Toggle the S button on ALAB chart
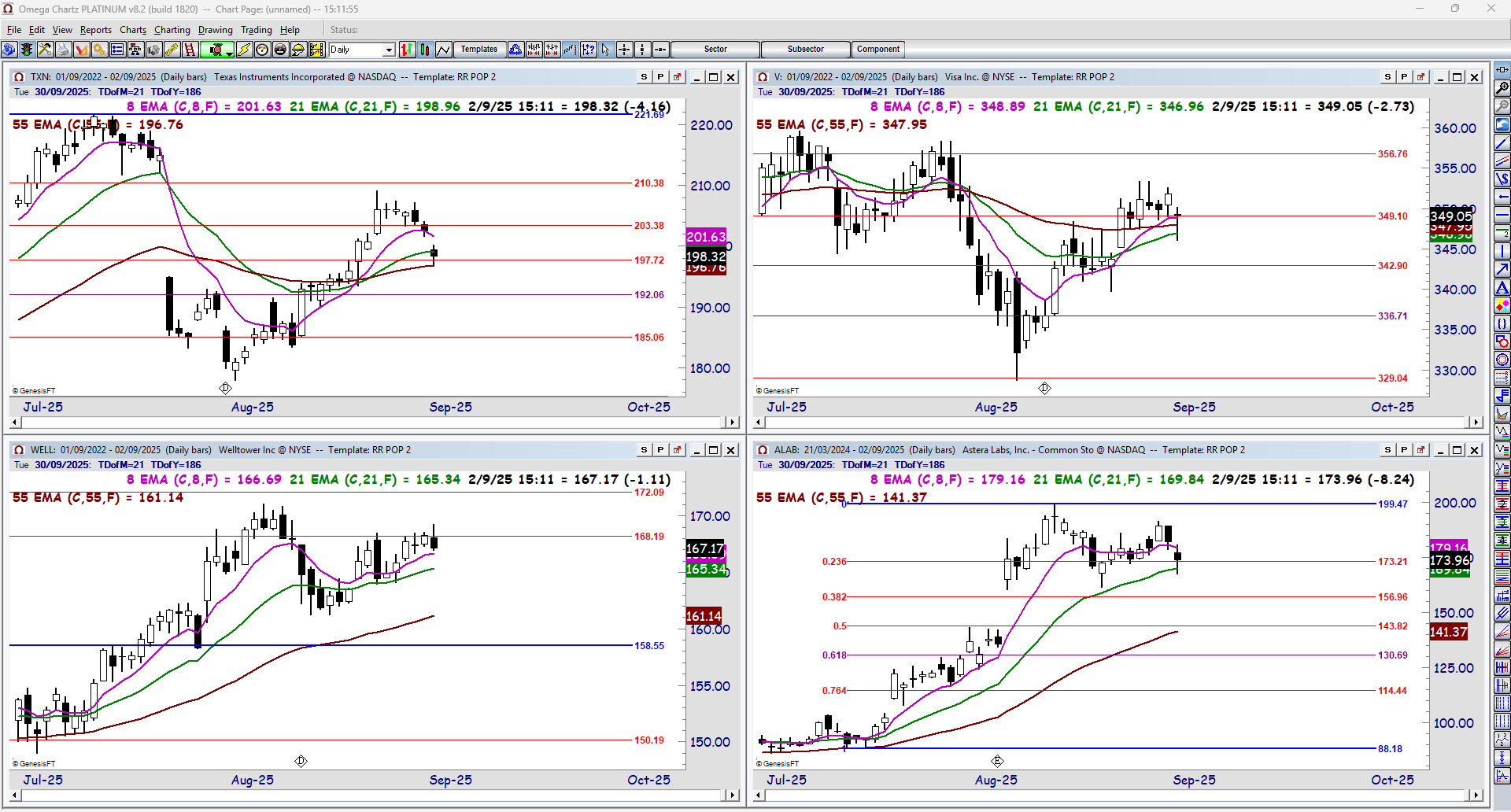 [x=1387, y=450]
